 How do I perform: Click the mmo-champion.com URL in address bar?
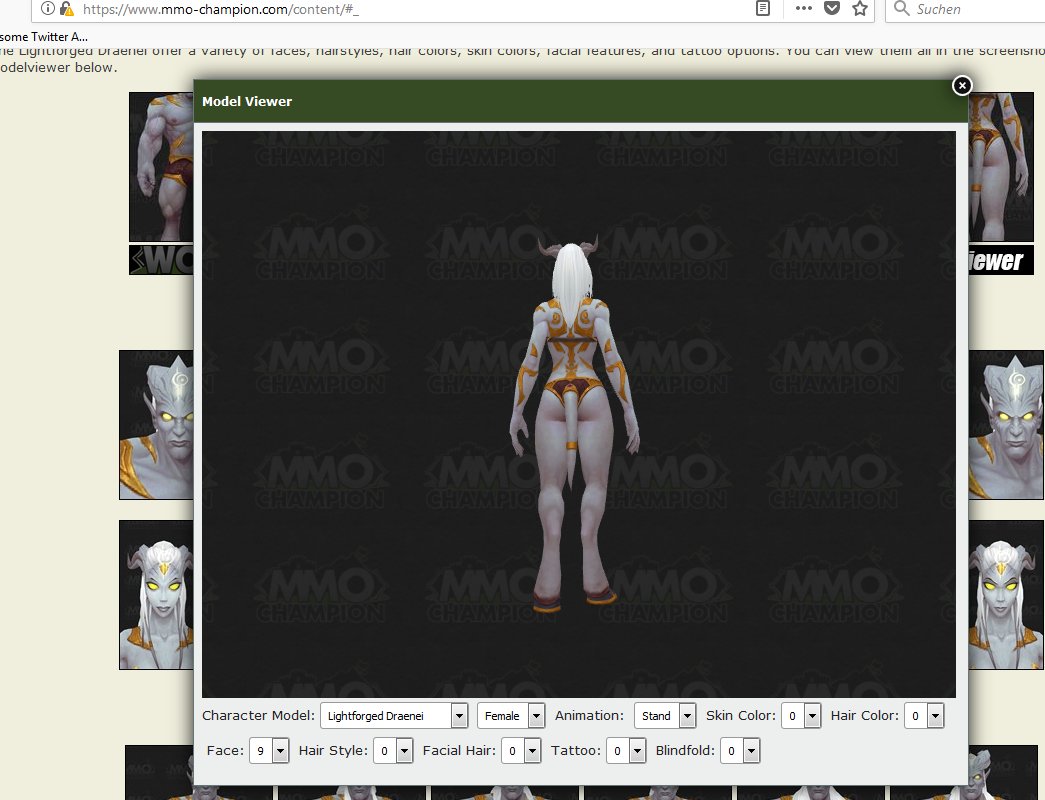[221, 9]
